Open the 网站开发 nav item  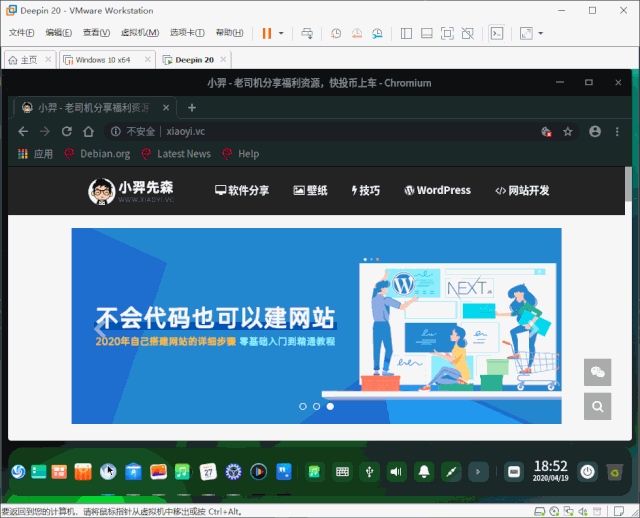coord(522,190)
